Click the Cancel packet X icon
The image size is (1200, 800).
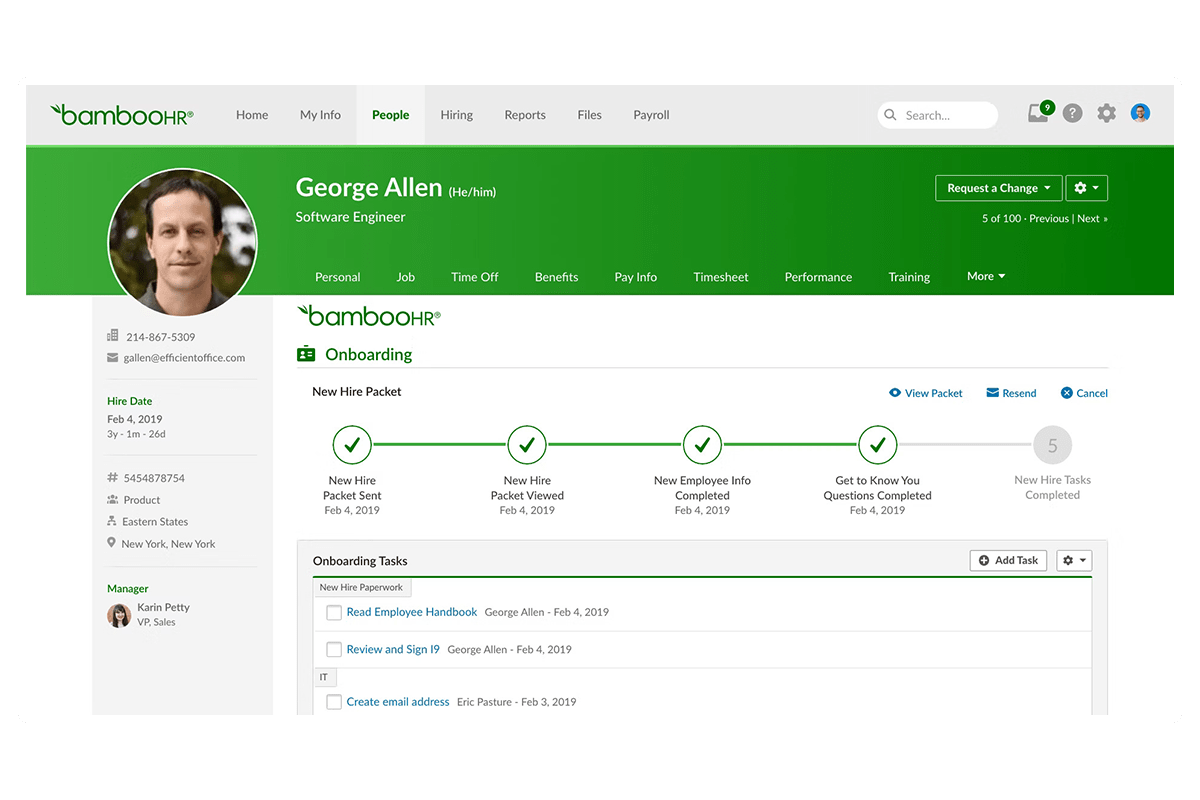pos(1067,393)
